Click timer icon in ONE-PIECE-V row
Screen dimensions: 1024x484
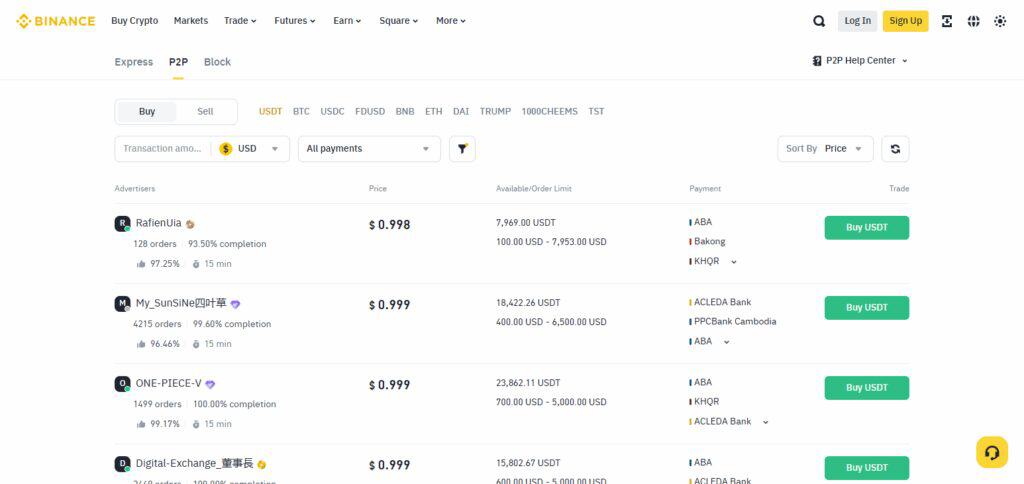[x=196, y=424]
